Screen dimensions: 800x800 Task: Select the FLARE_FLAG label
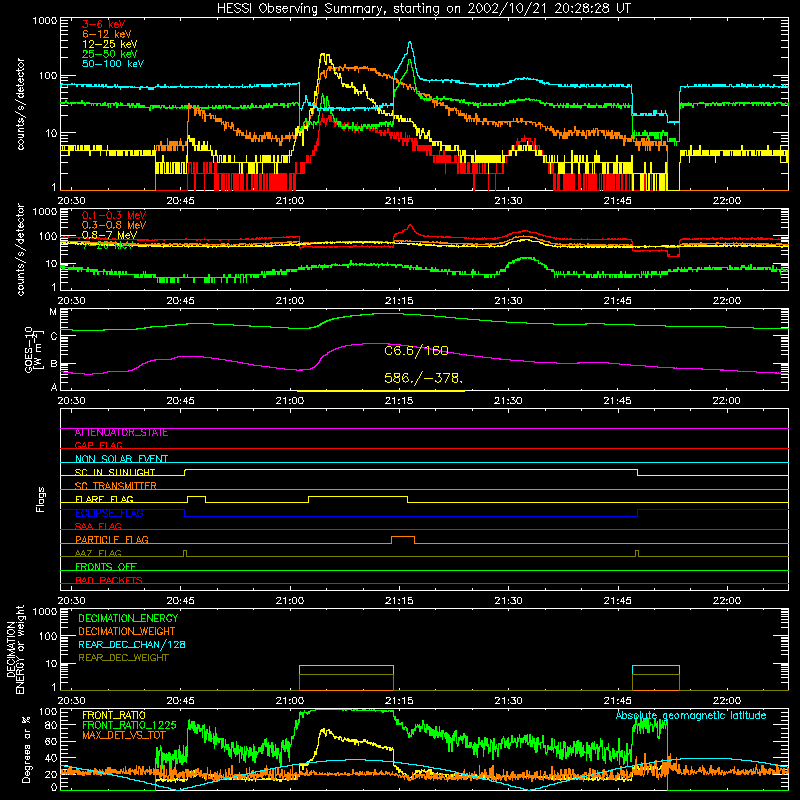[x=104, y=499]
